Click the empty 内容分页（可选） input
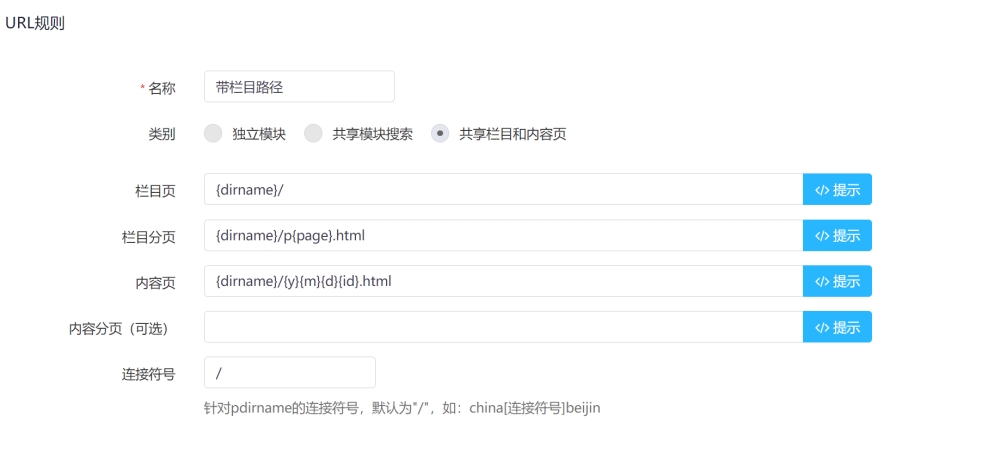The height and width of the screenshot is (461, 1000). point(503,327)
